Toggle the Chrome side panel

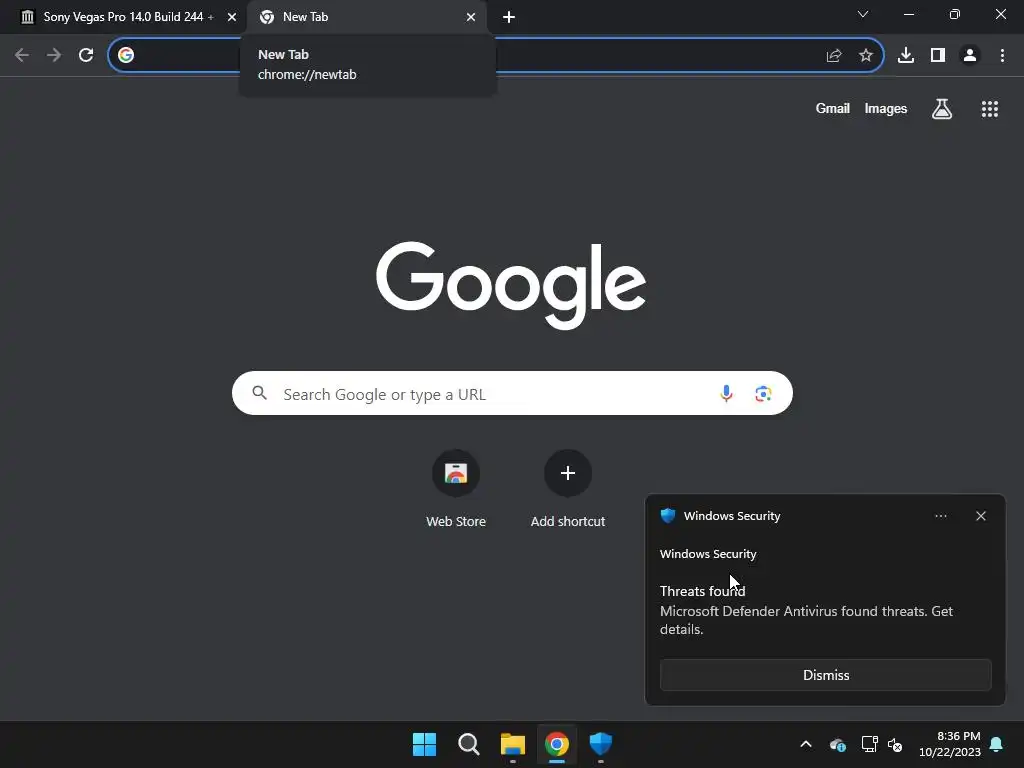coord(938,56)
